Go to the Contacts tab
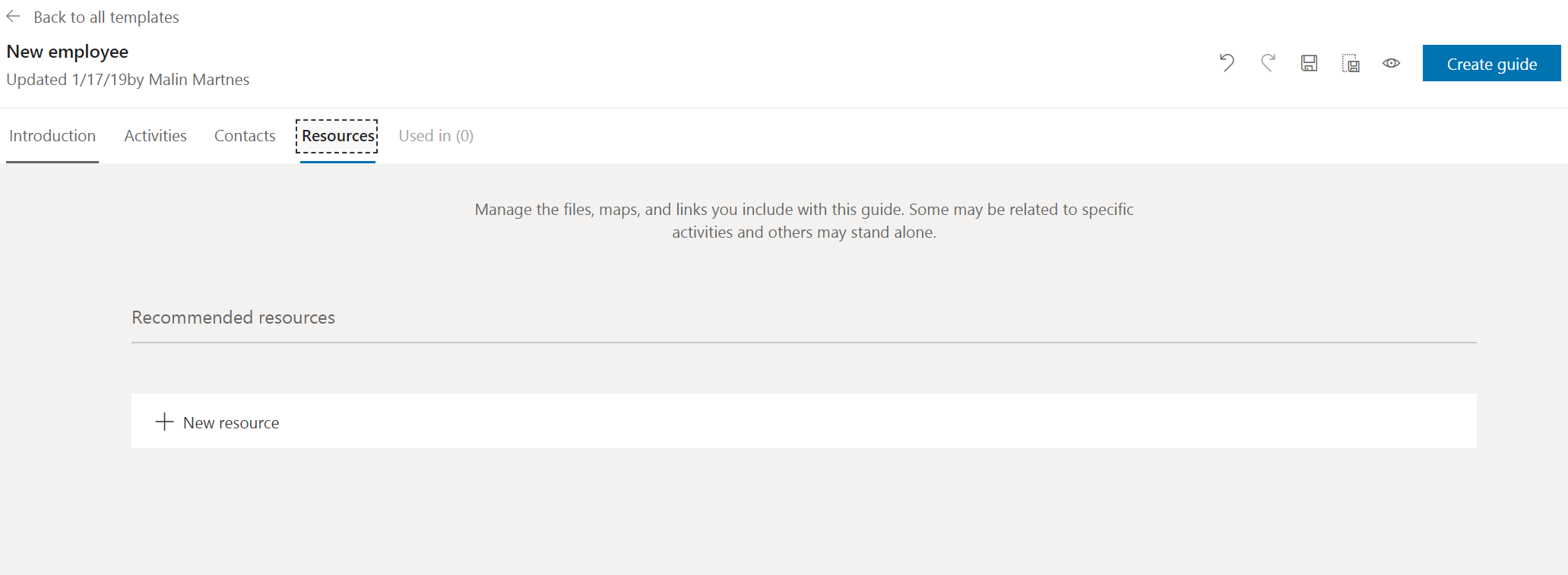1568x575 pixels. click(x=245, y=136)
